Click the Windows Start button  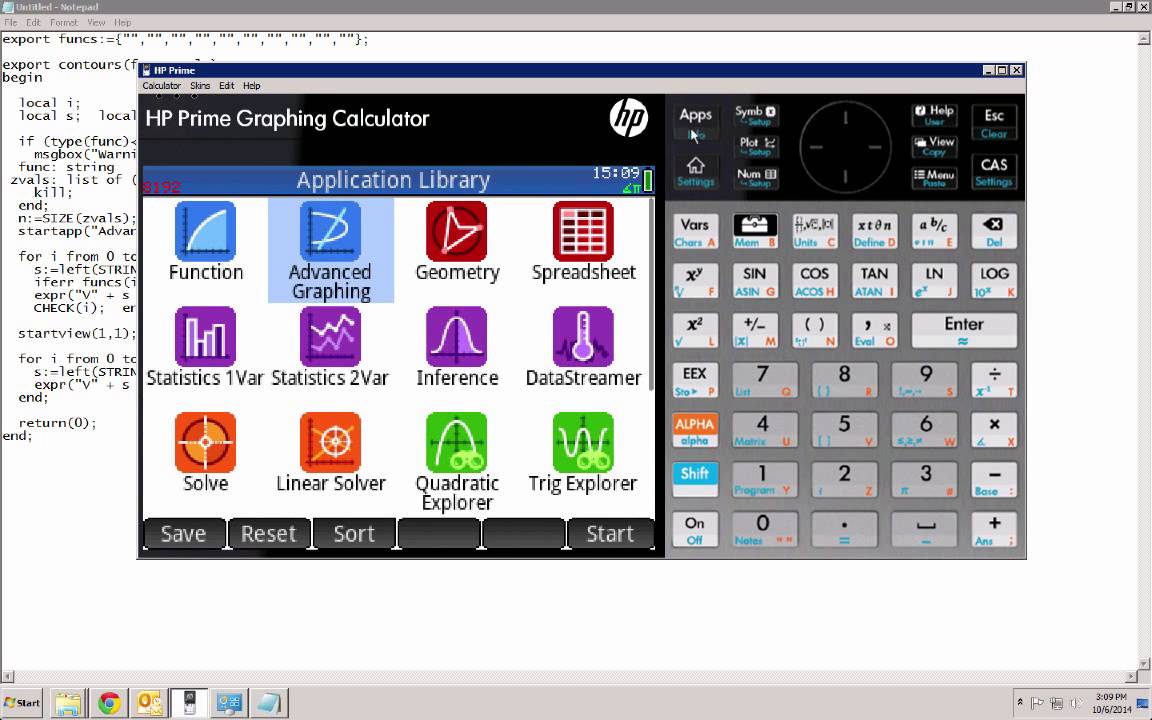click(22, 703)
